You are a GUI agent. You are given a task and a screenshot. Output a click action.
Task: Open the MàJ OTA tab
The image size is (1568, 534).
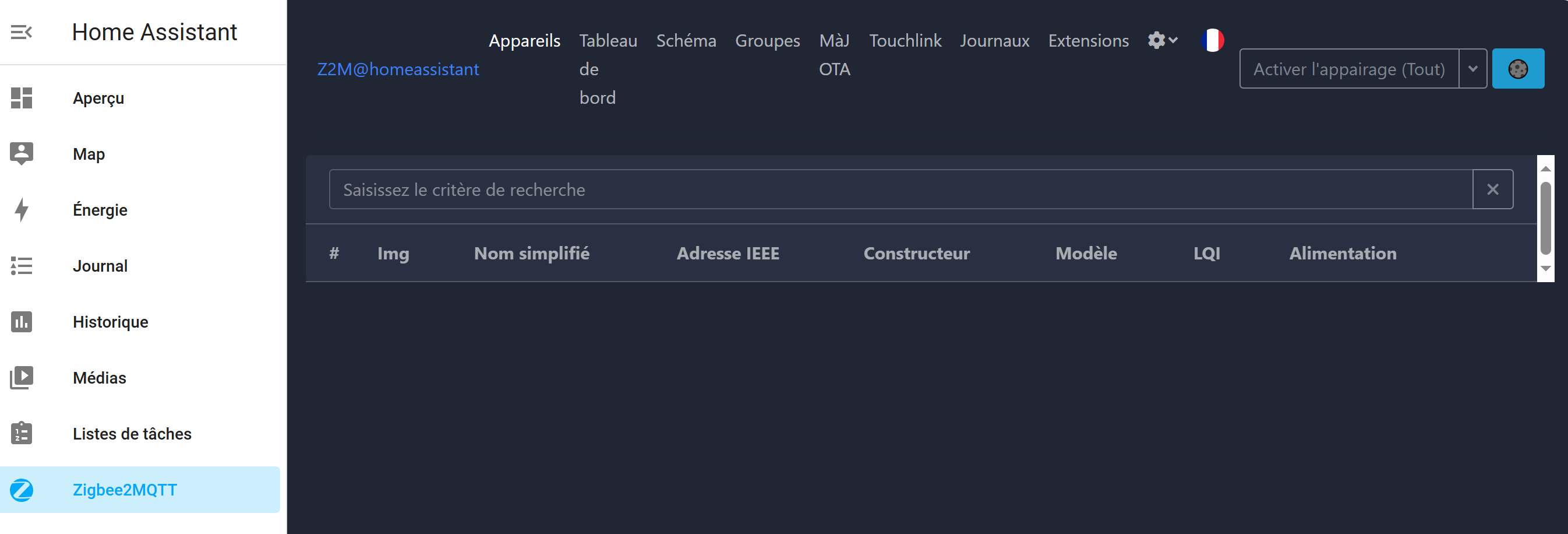pyautogui.click(x=835, y=55)
